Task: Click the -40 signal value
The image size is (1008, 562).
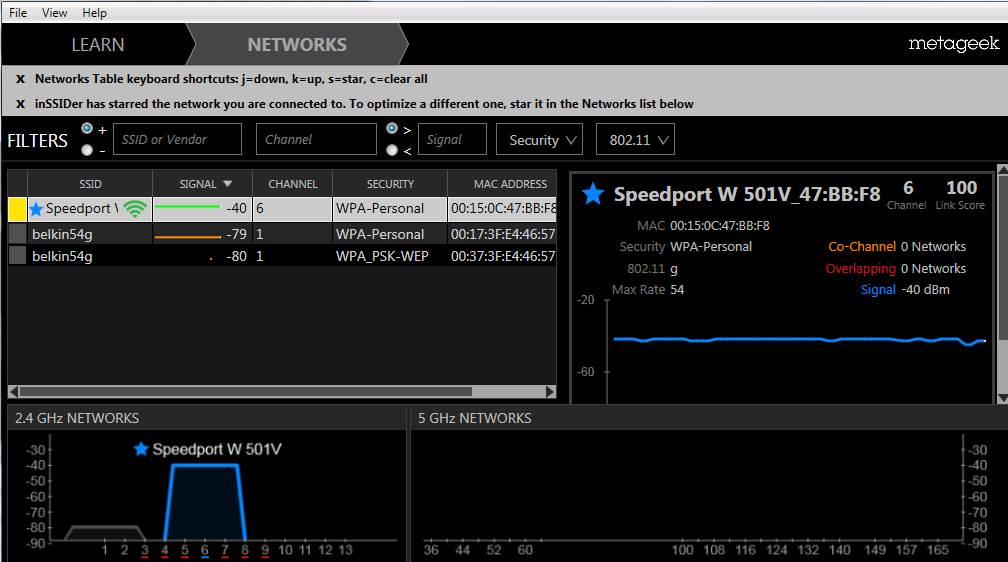Action: tap(236, 208)
